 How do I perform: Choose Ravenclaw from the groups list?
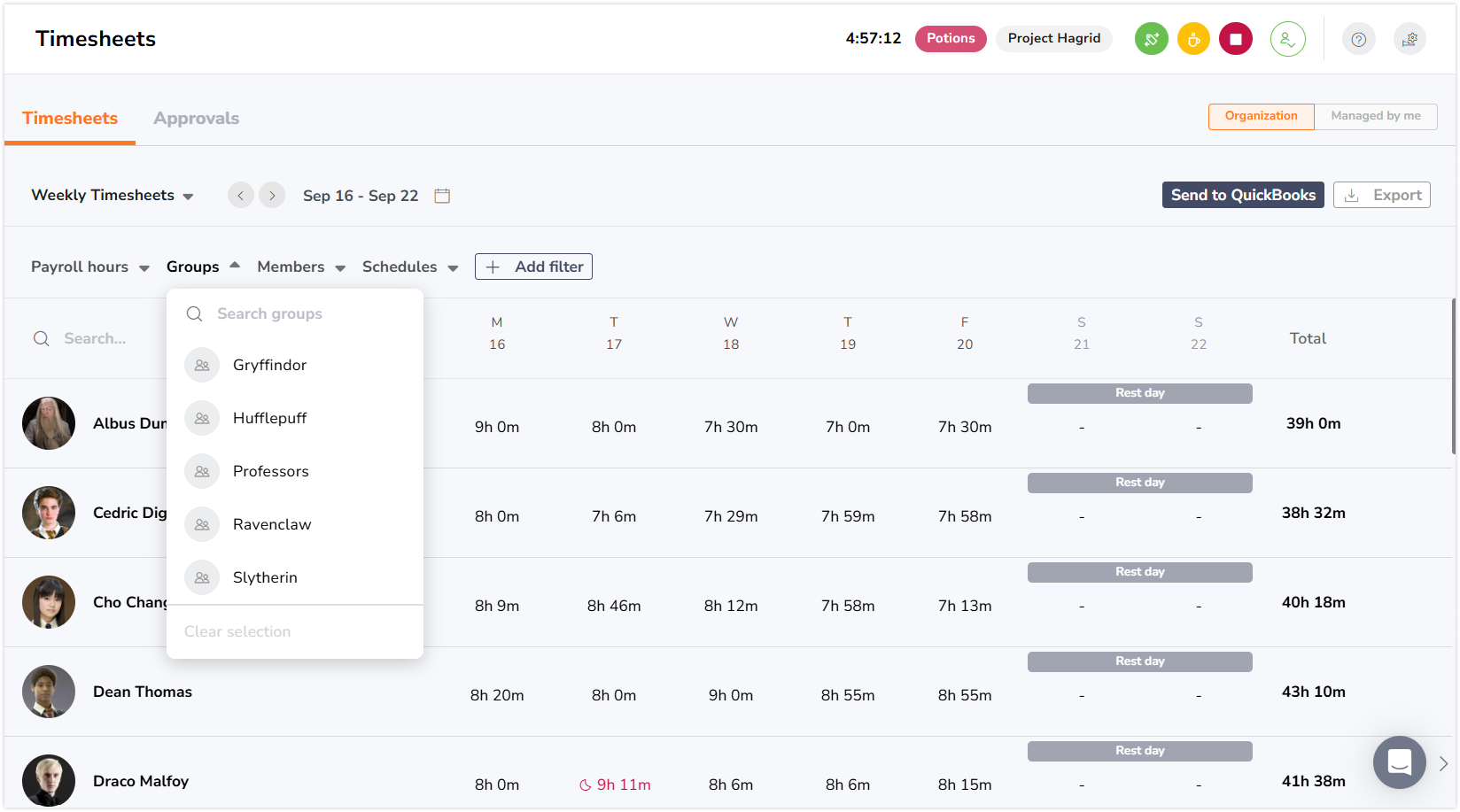click(295, 524)
